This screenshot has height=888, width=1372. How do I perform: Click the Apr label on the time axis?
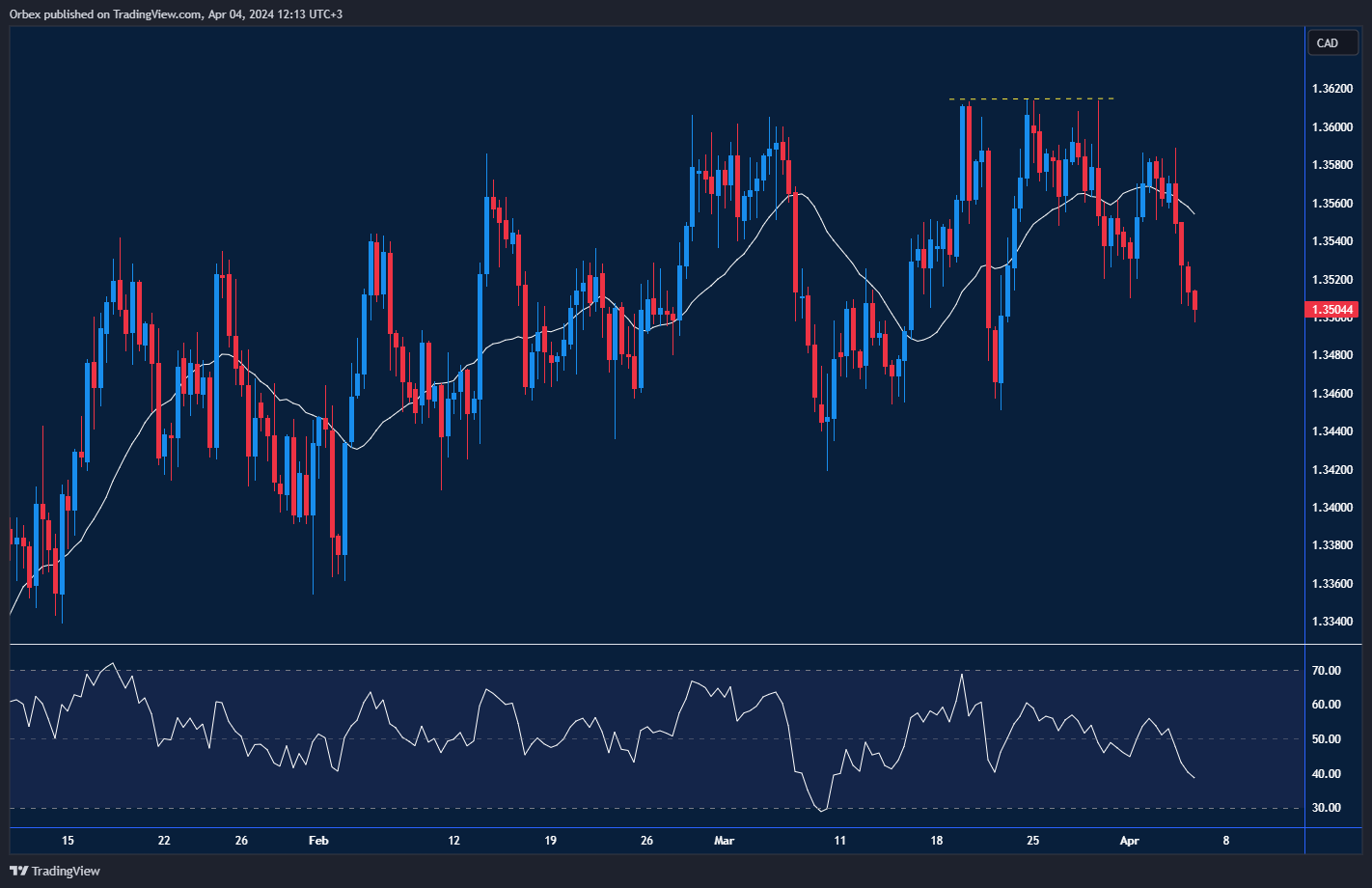[1129, 841]
